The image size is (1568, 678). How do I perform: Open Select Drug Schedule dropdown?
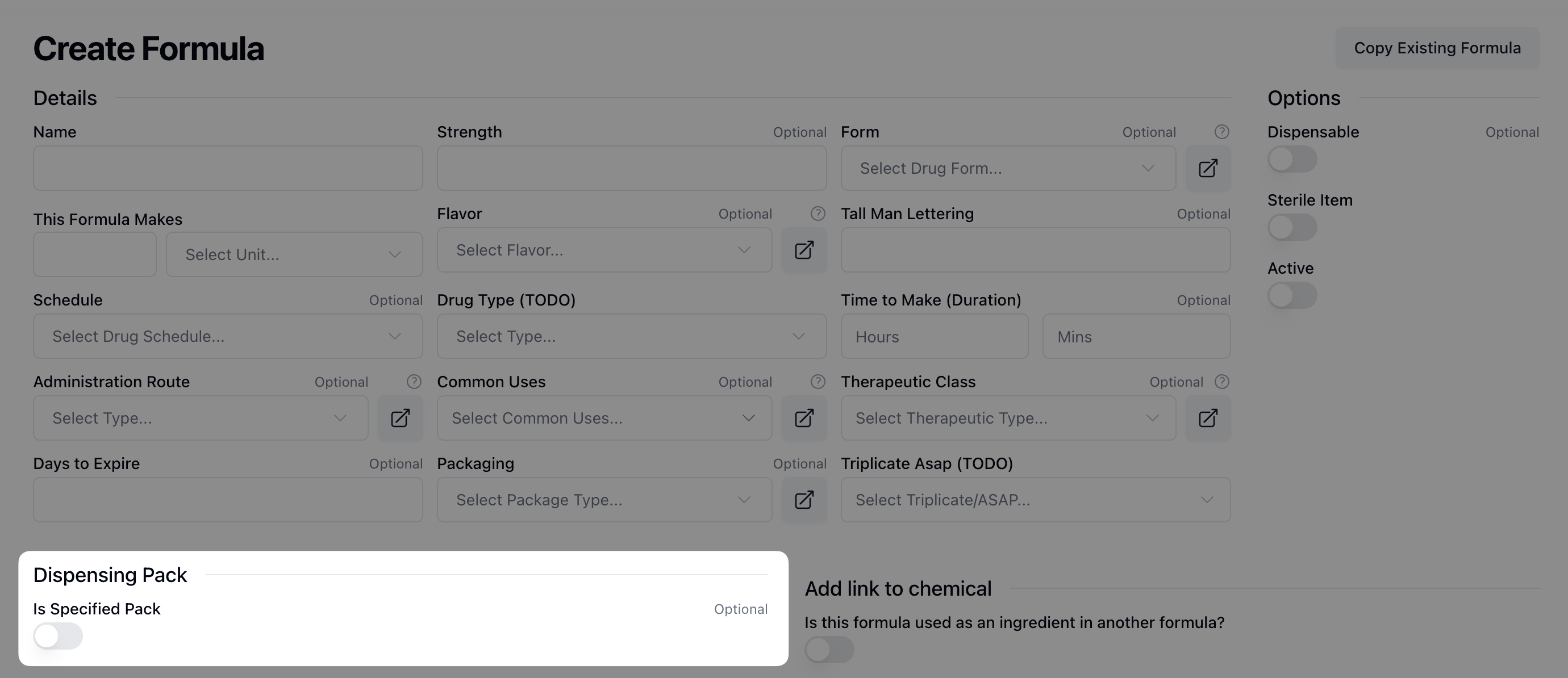pos(228,337)
